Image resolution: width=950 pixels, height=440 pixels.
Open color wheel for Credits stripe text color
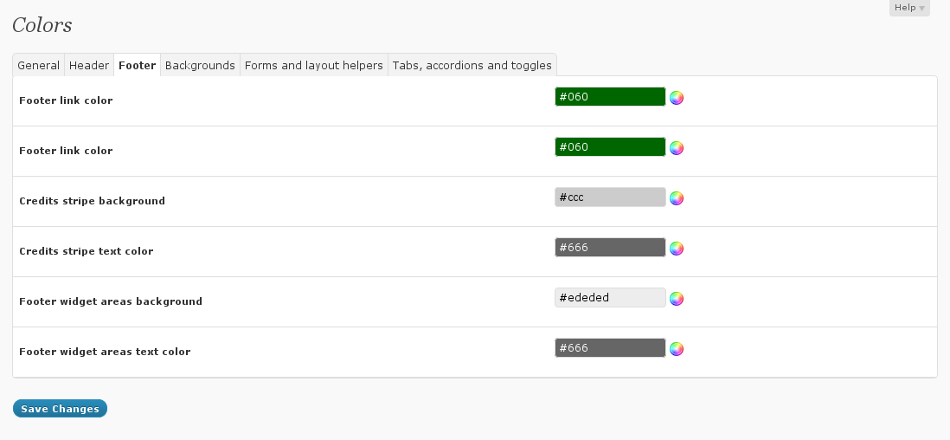coord(677,248)
